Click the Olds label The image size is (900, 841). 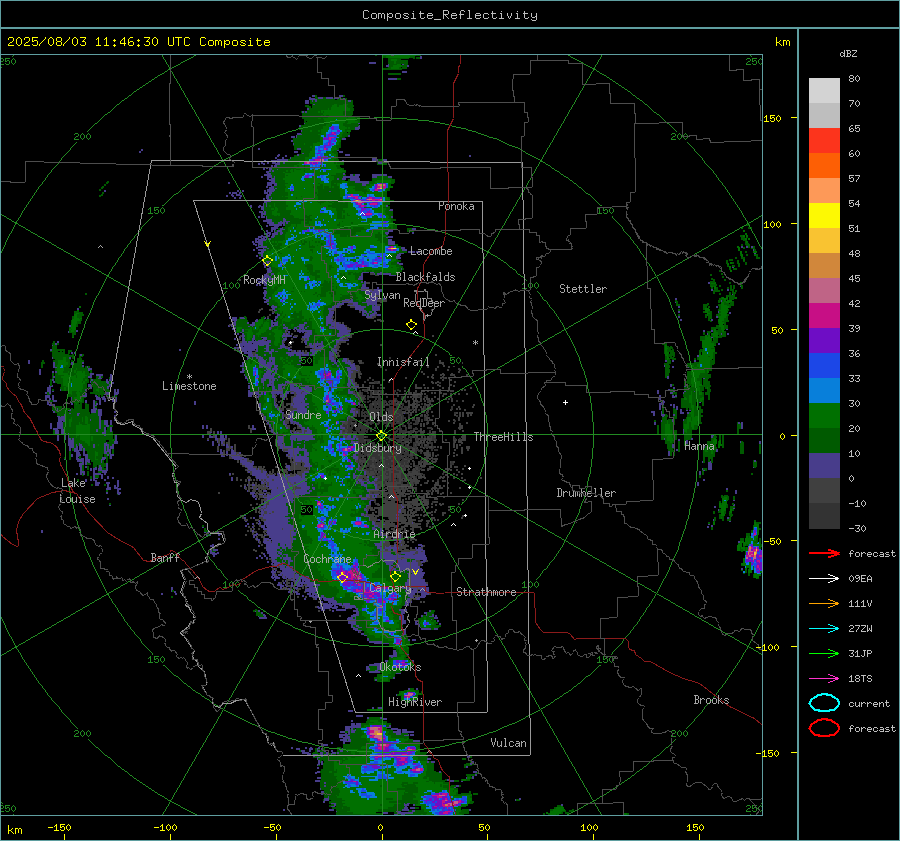pos(381,417)
